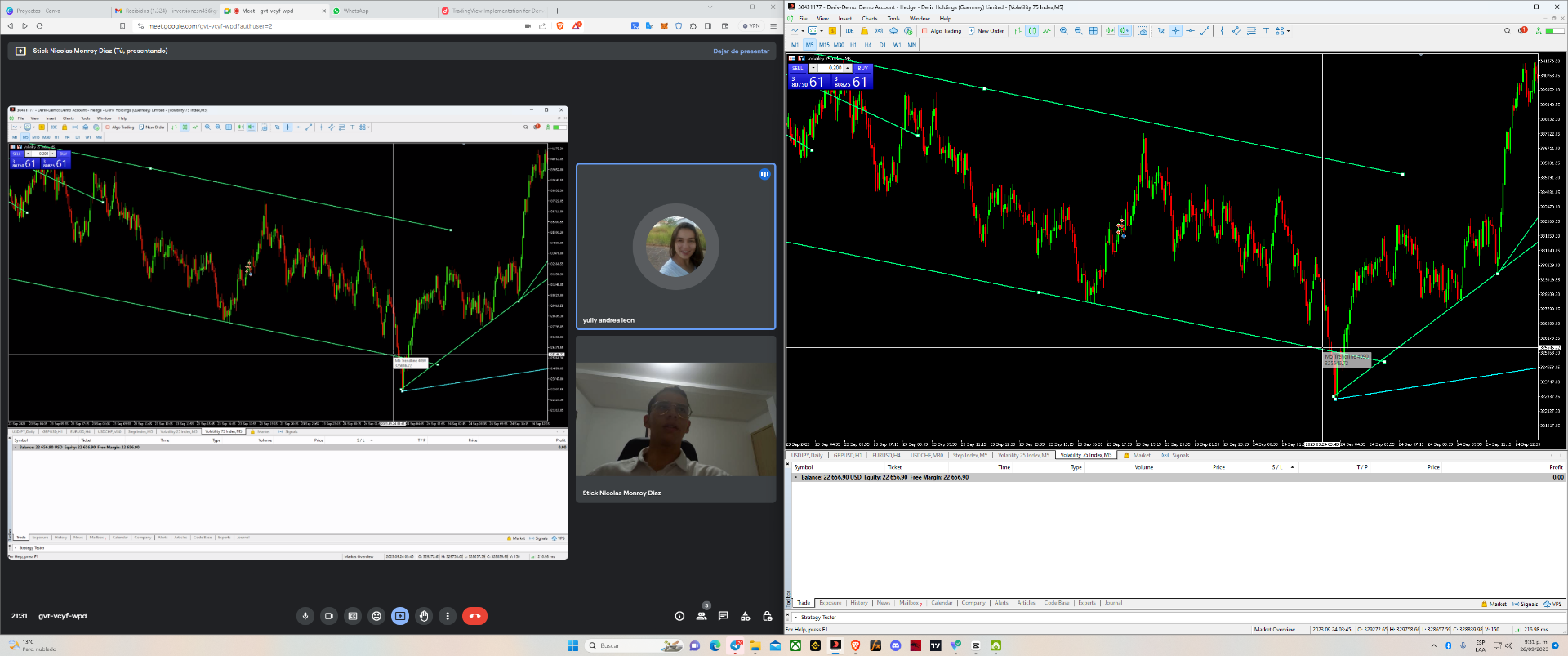Screen dimensions: 1568x656
Task: Expand the Strategy Tester panel
Action: 796,618
